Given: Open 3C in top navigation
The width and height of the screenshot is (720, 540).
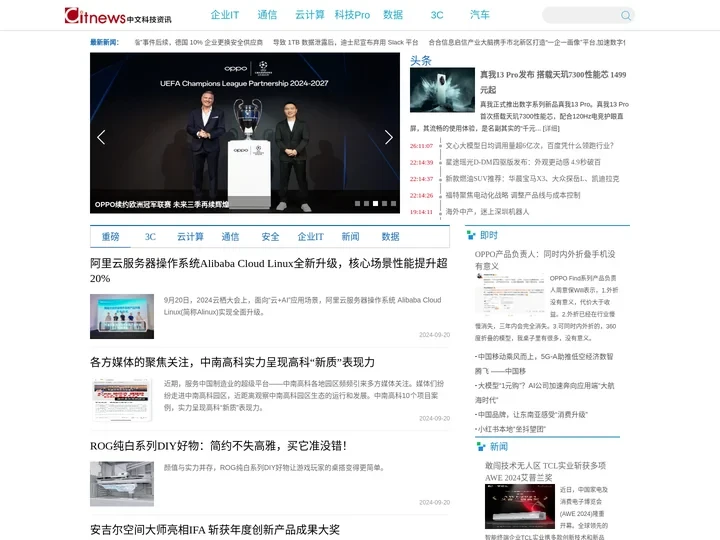Looking at the screenshot, I should [437, 15].
